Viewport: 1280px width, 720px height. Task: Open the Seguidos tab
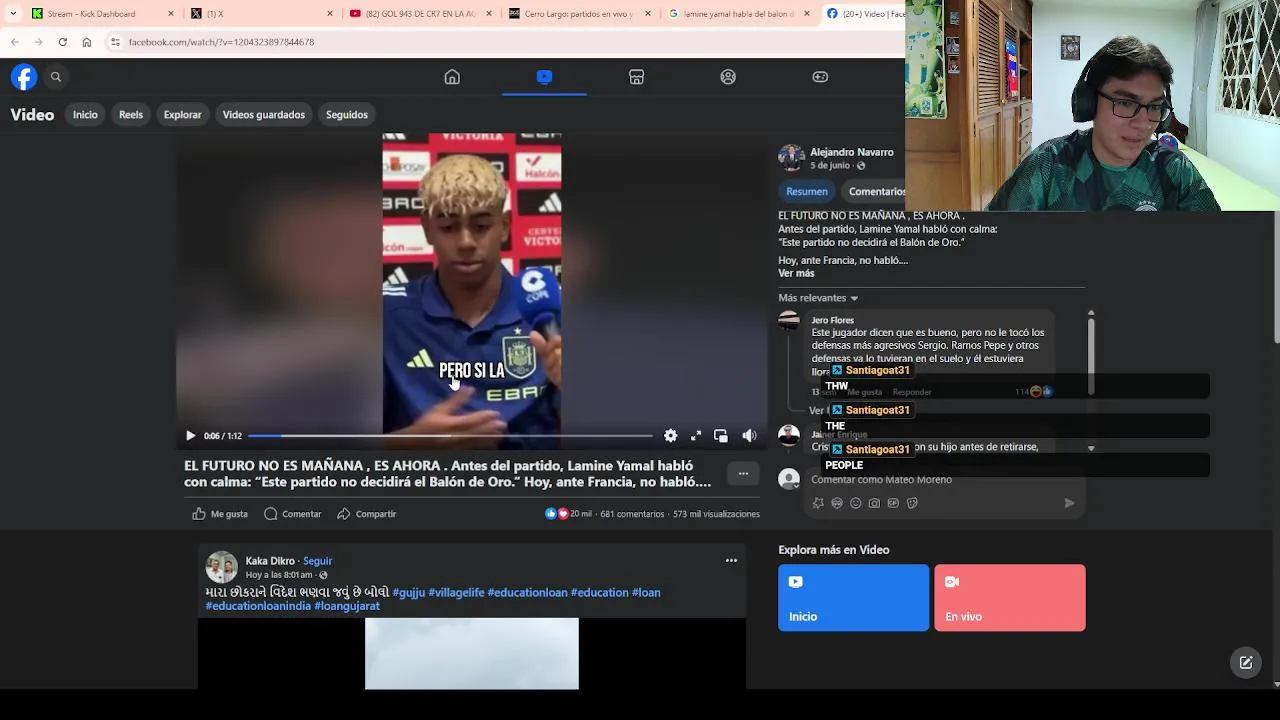[x=347, y=115]
